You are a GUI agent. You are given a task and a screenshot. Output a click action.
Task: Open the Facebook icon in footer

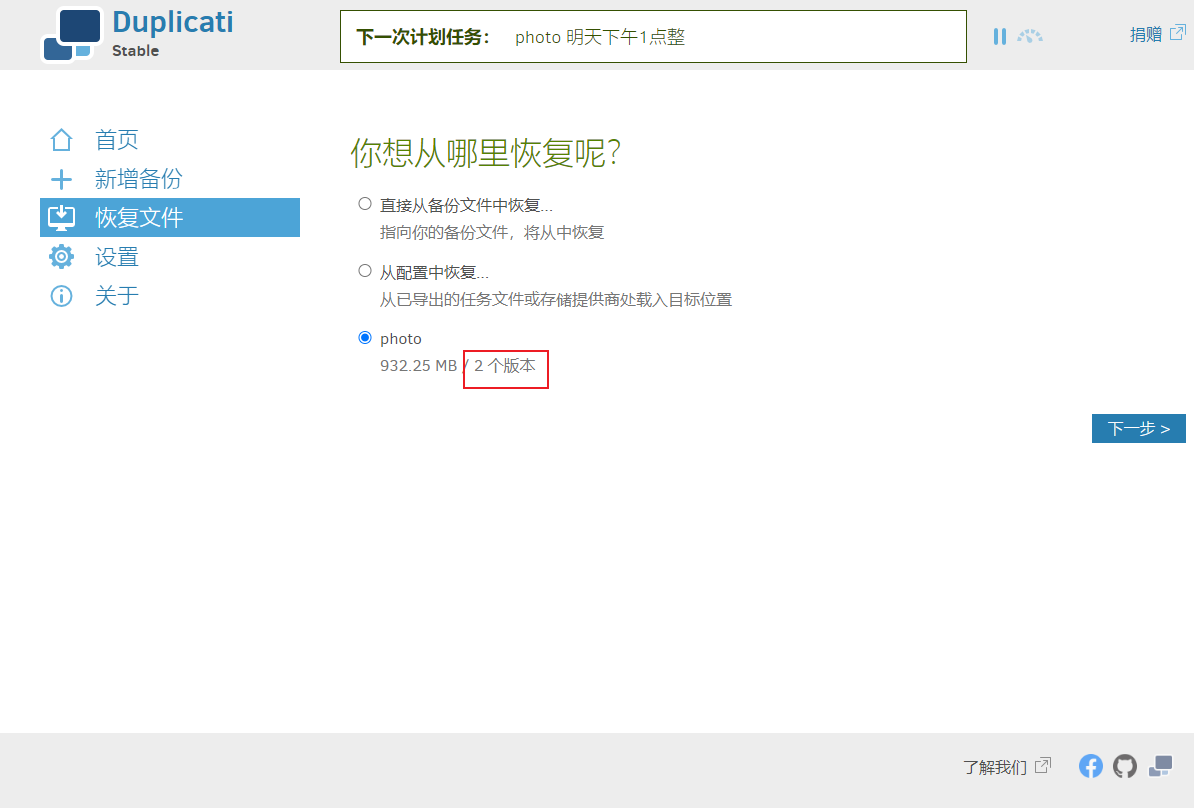pyautogui.click(x=1090, y=766)
